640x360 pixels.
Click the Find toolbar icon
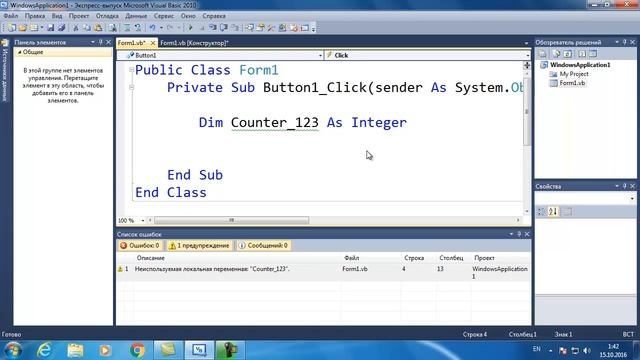pyautogui.click(x=112, y=28)
